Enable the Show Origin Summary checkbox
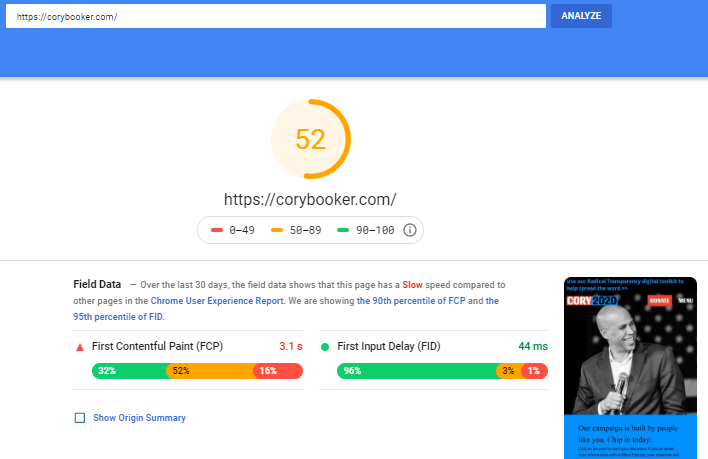 (x=80, y=418)
